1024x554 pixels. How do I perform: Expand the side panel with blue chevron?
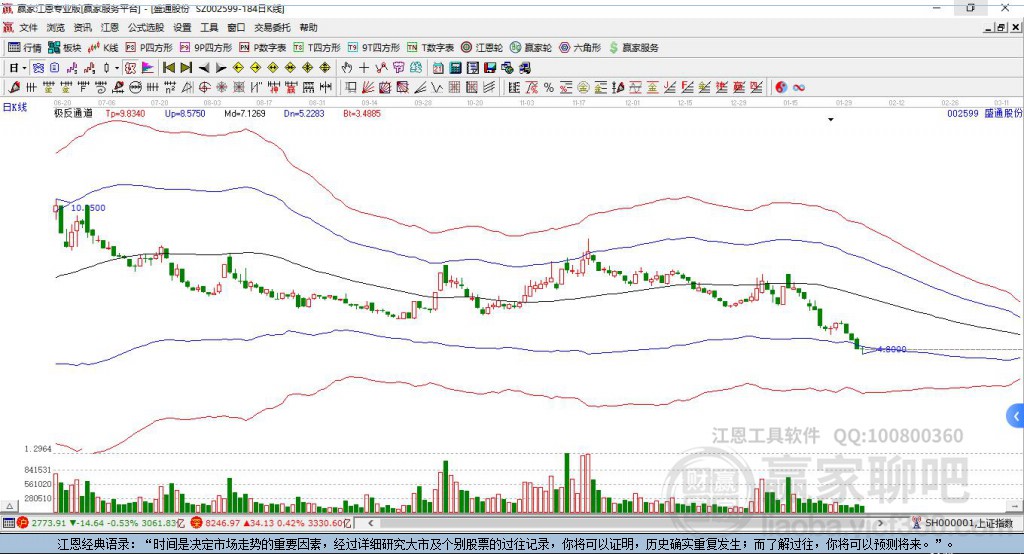[1016, 416]
